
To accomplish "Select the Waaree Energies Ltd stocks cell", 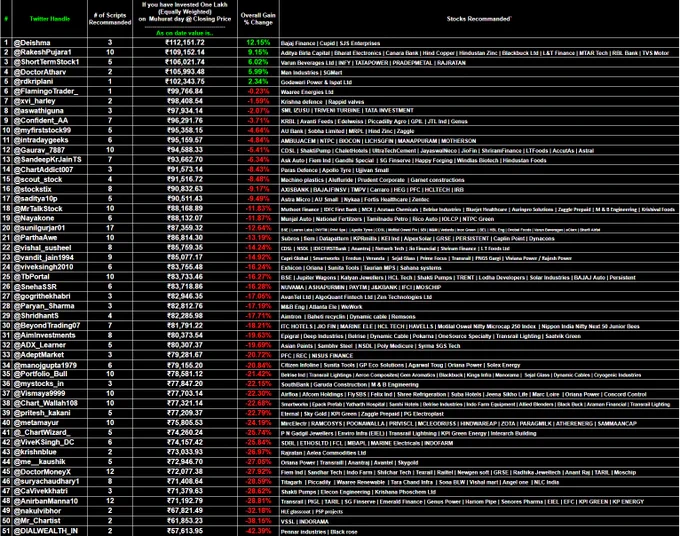I will click(x=307, y=92).
